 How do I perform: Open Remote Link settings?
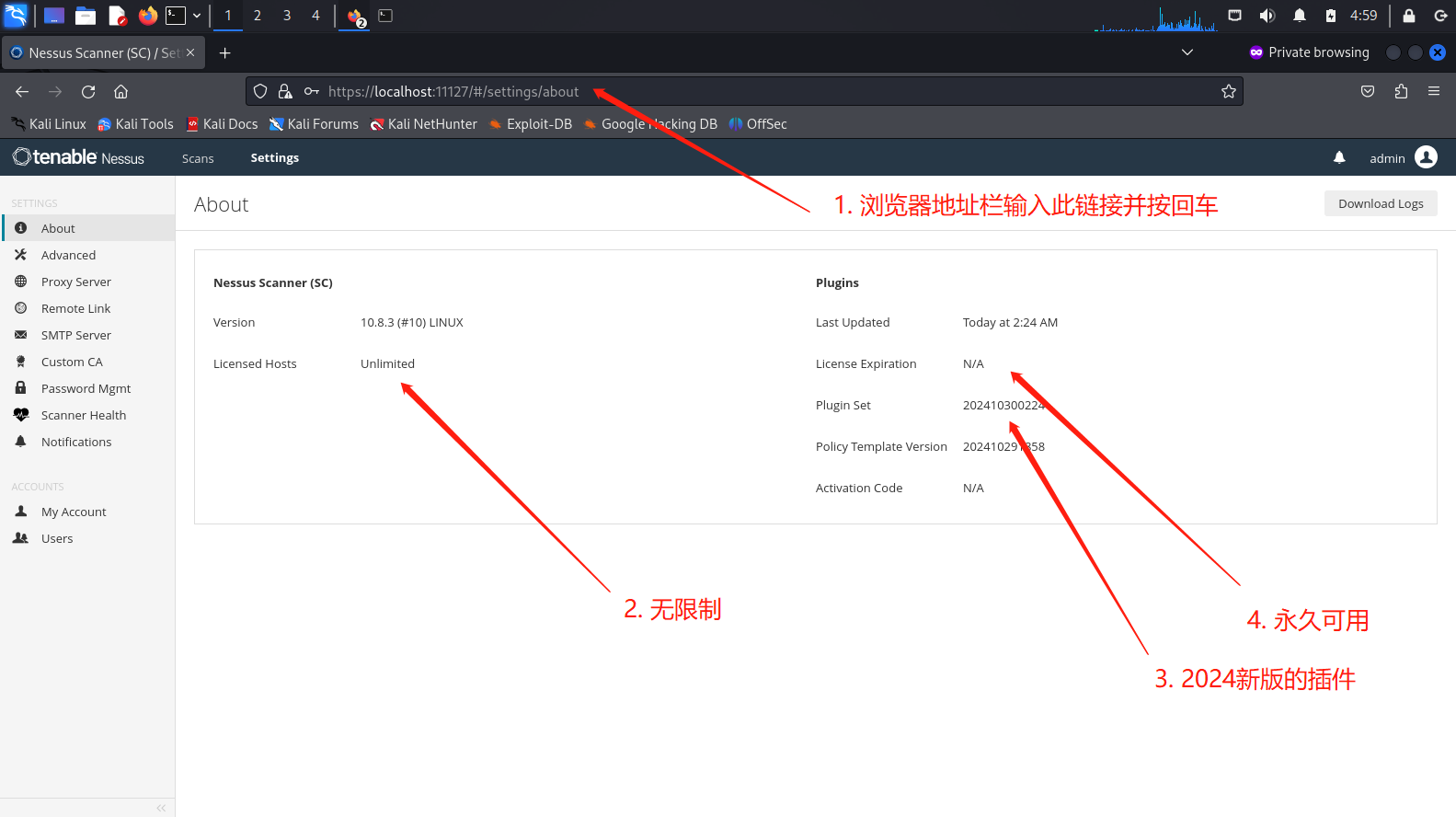point(87,308)
